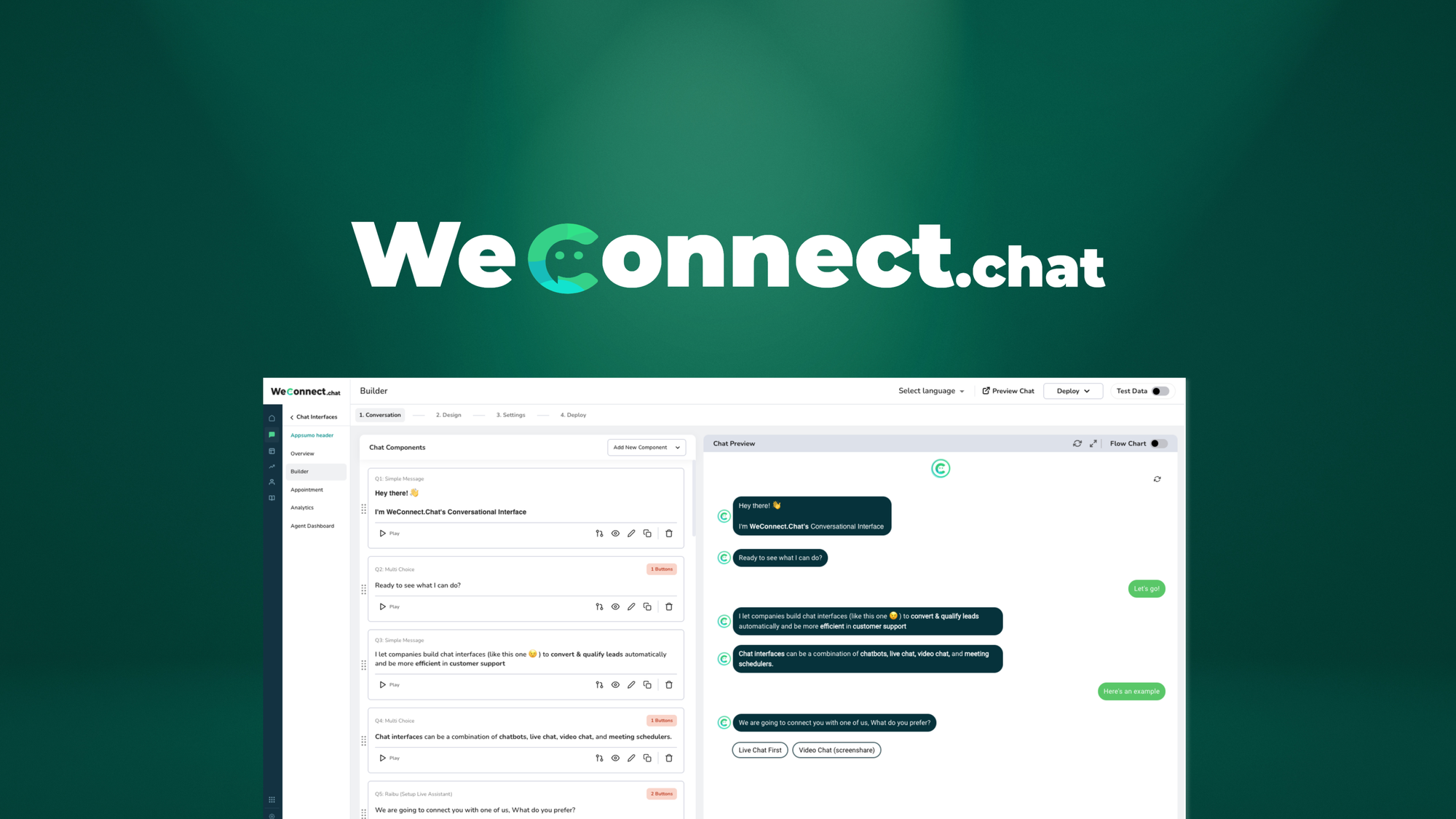
Task: Click the WeConnect.Chat logo in sidebar
Action: (305, 391)
